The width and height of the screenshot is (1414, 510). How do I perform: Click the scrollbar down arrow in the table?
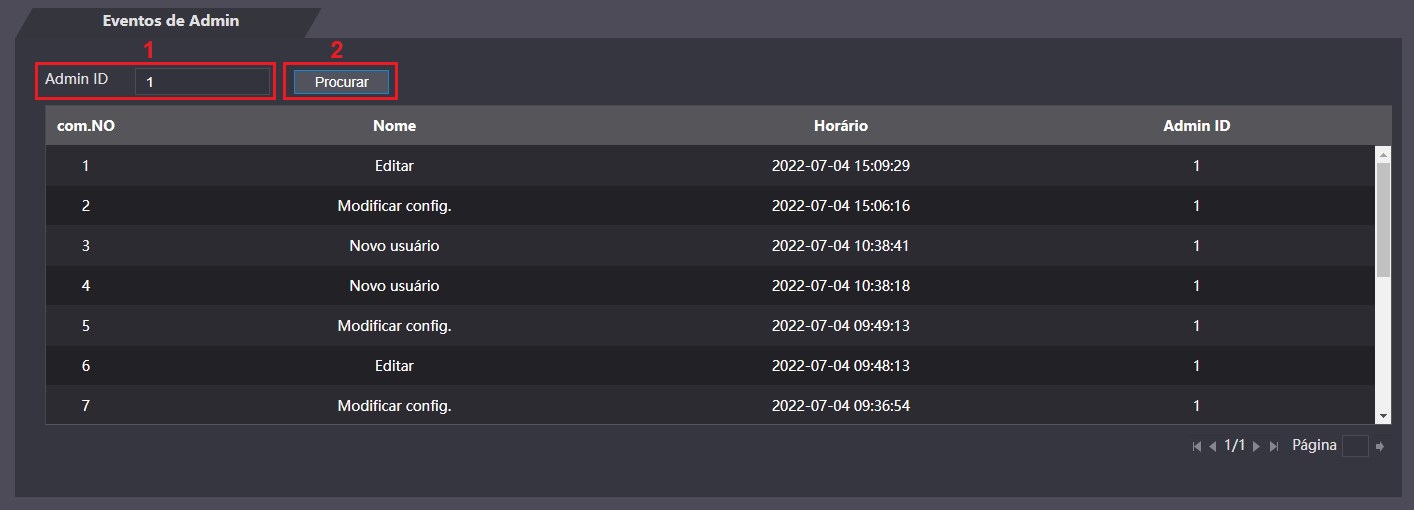(x=1384, y=415)
